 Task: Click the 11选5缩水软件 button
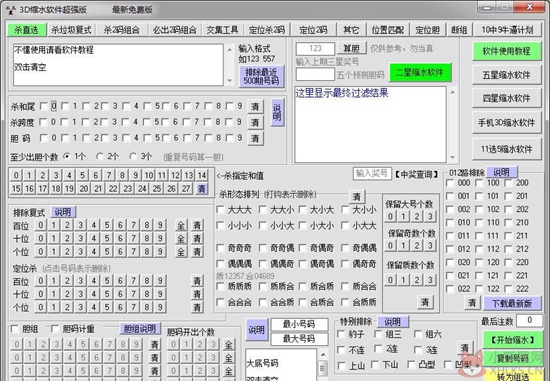tap(507, 149)
